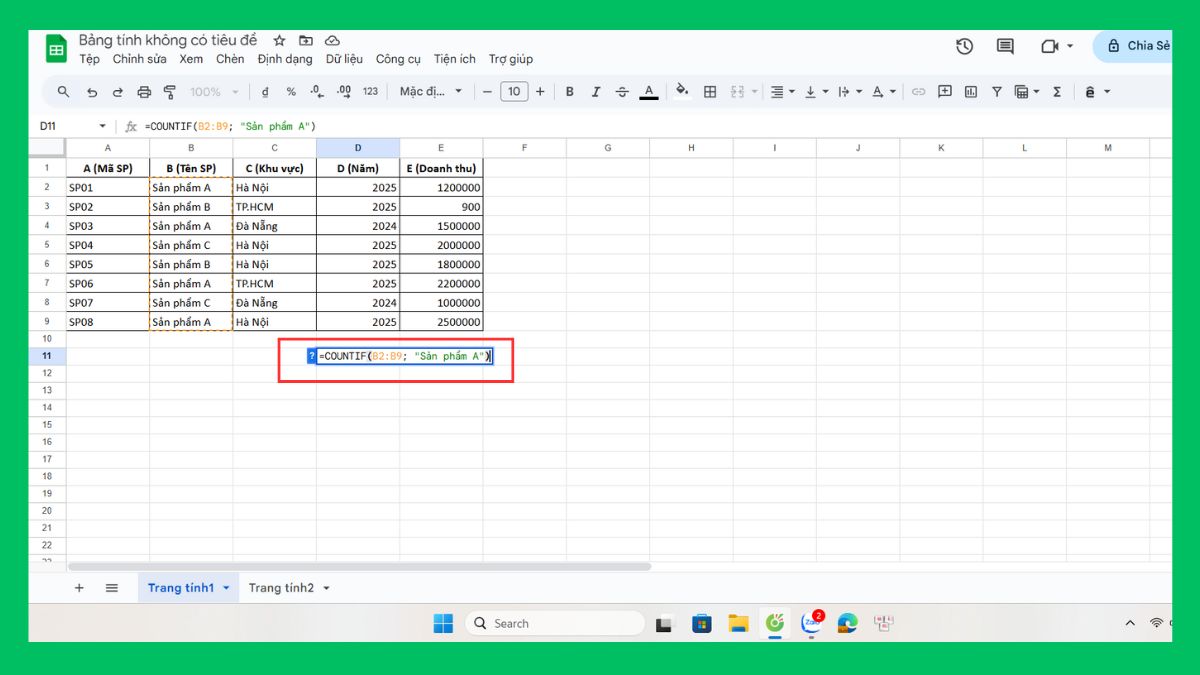Image resolution: width=1200 pixels, height=675 pixels.
Task: Undo the last action
Action: point(91,91)
